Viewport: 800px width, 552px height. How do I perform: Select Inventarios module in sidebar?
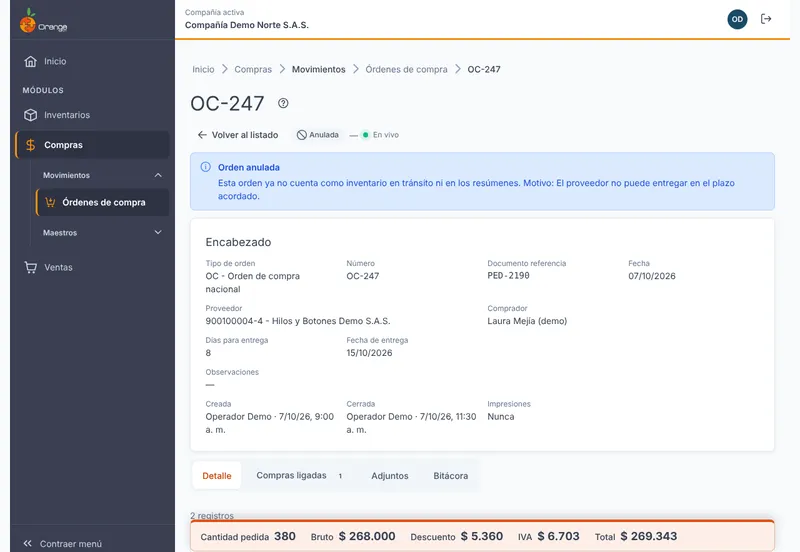click(92, 115)
